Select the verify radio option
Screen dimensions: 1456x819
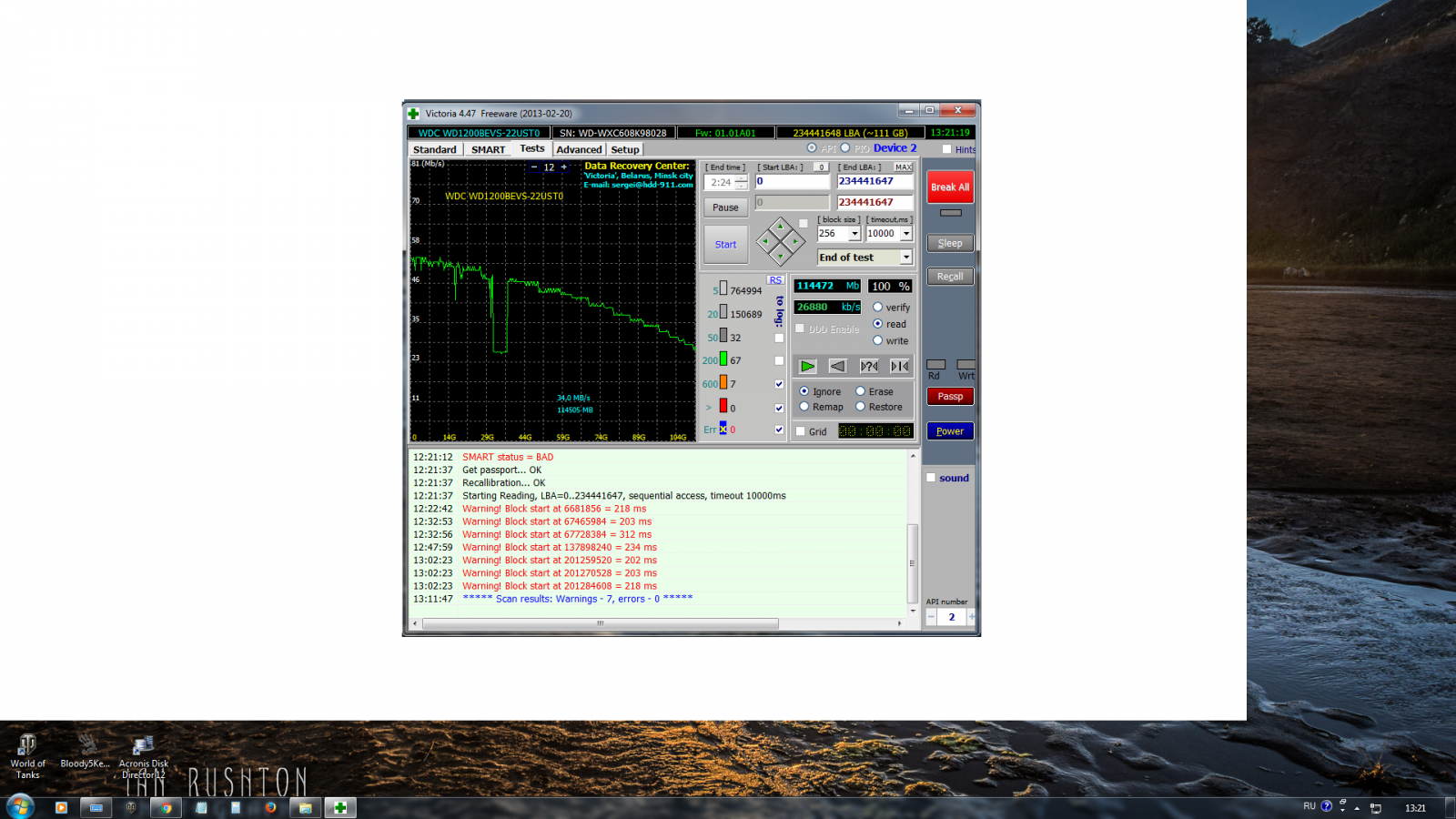878,308
